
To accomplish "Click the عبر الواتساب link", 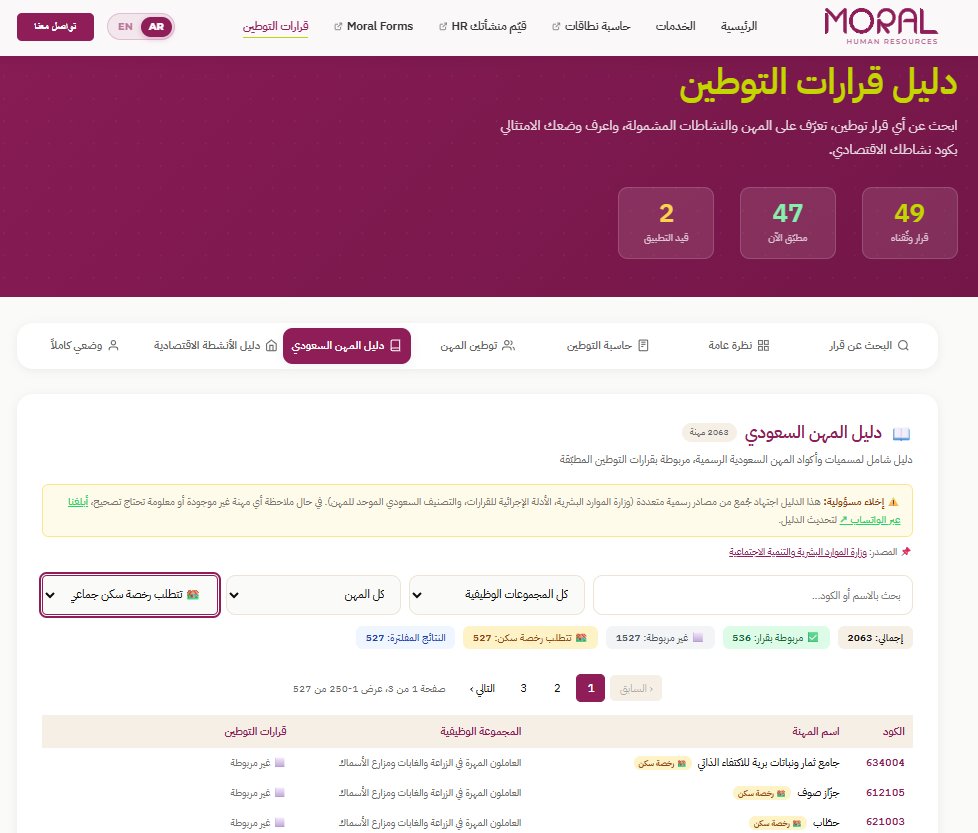I will coord(870,520).
